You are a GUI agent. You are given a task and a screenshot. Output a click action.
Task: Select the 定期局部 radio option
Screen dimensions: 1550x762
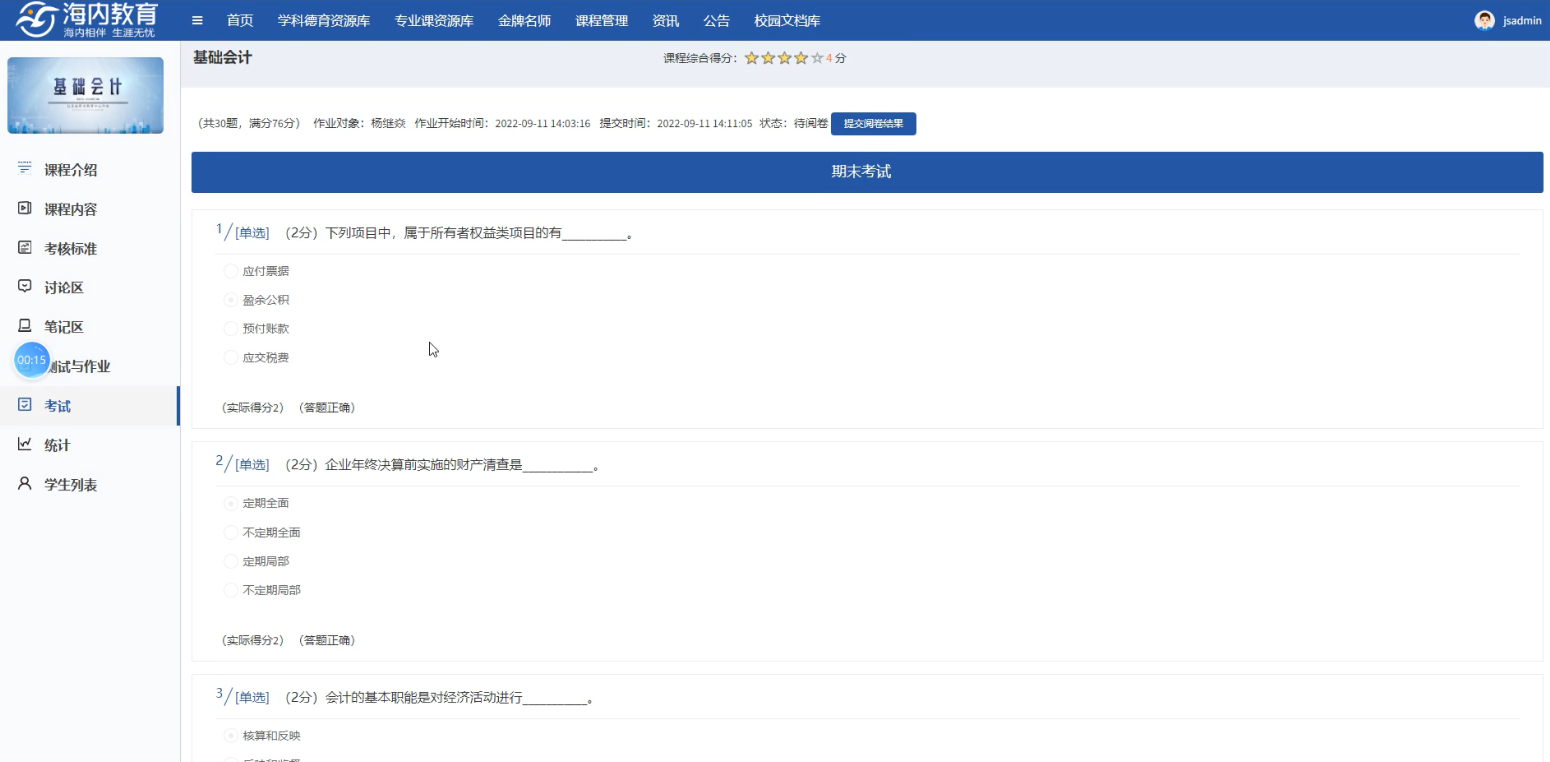pos(231,561)
